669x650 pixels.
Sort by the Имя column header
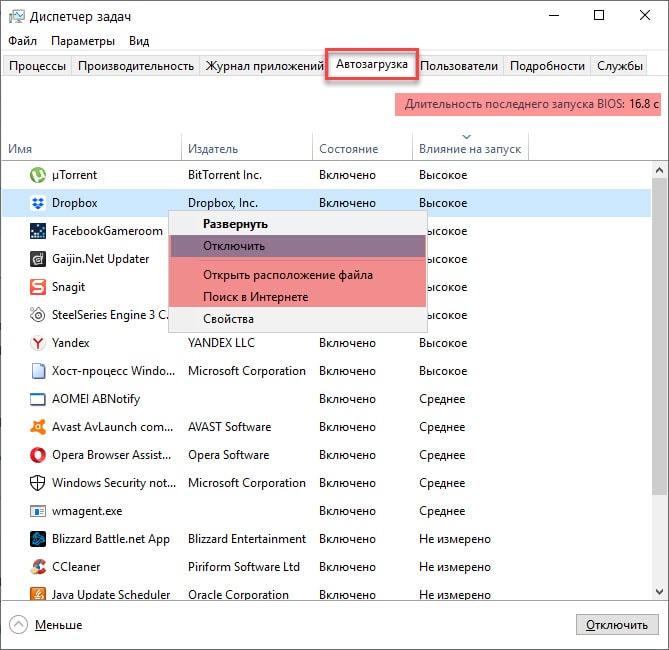(x=92, y=148)
